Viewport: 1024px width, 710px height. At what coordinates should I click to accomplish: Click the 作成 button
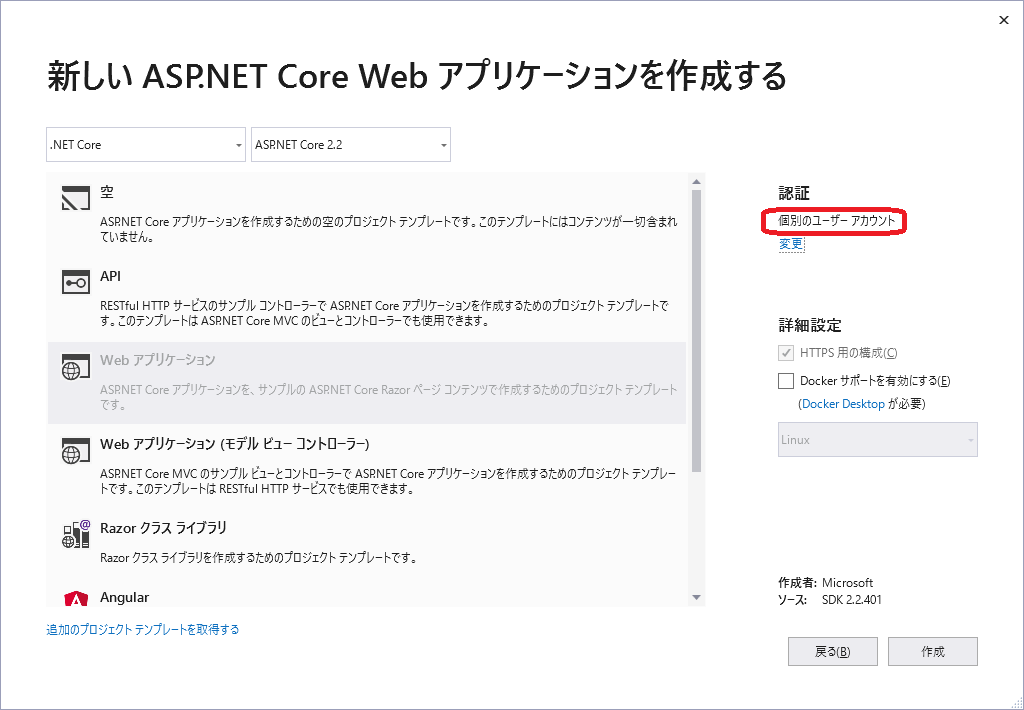click(x=933, y=651)
